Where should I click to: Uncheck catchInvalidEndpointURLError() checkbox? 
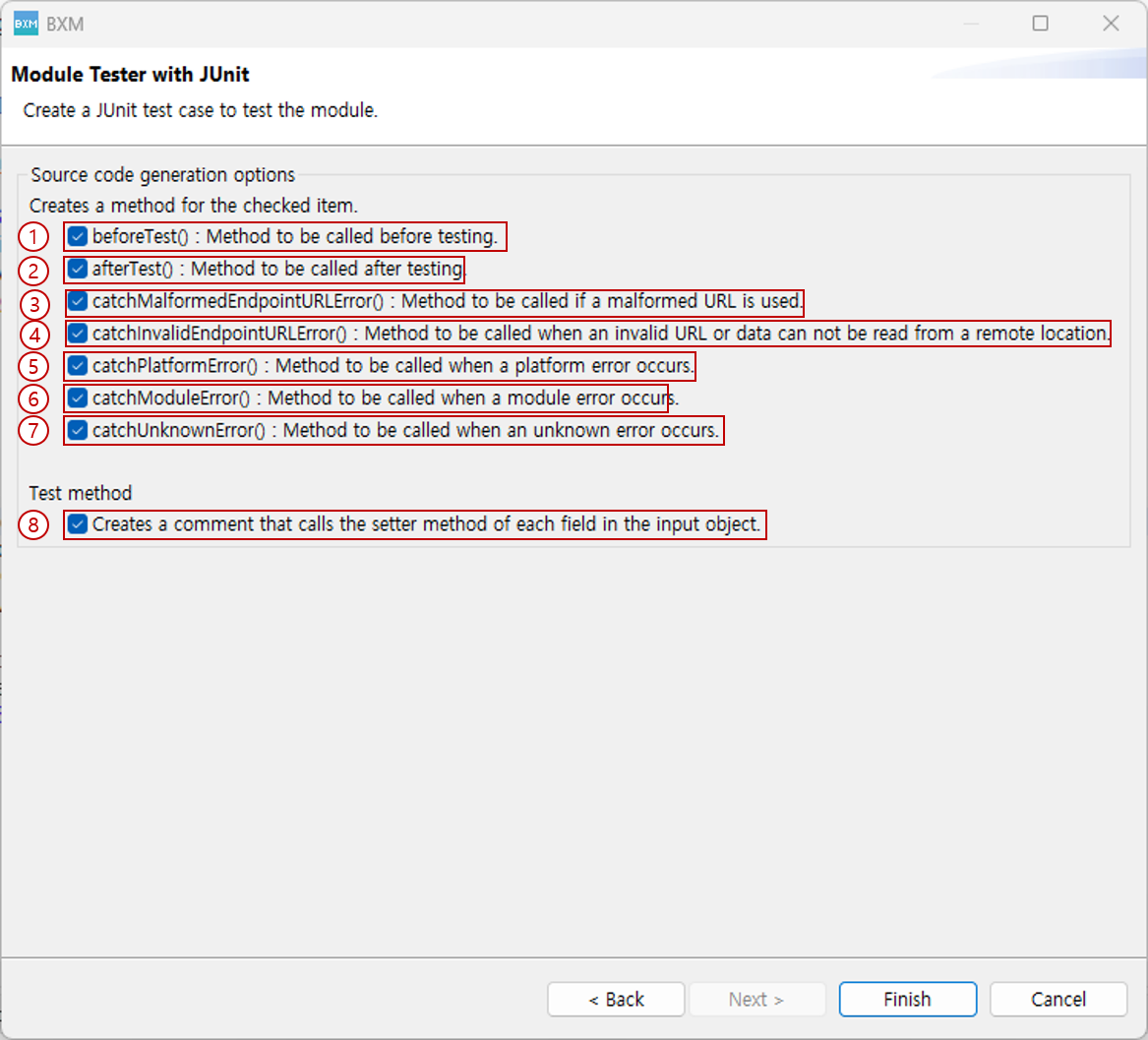(x=78, y=334)
